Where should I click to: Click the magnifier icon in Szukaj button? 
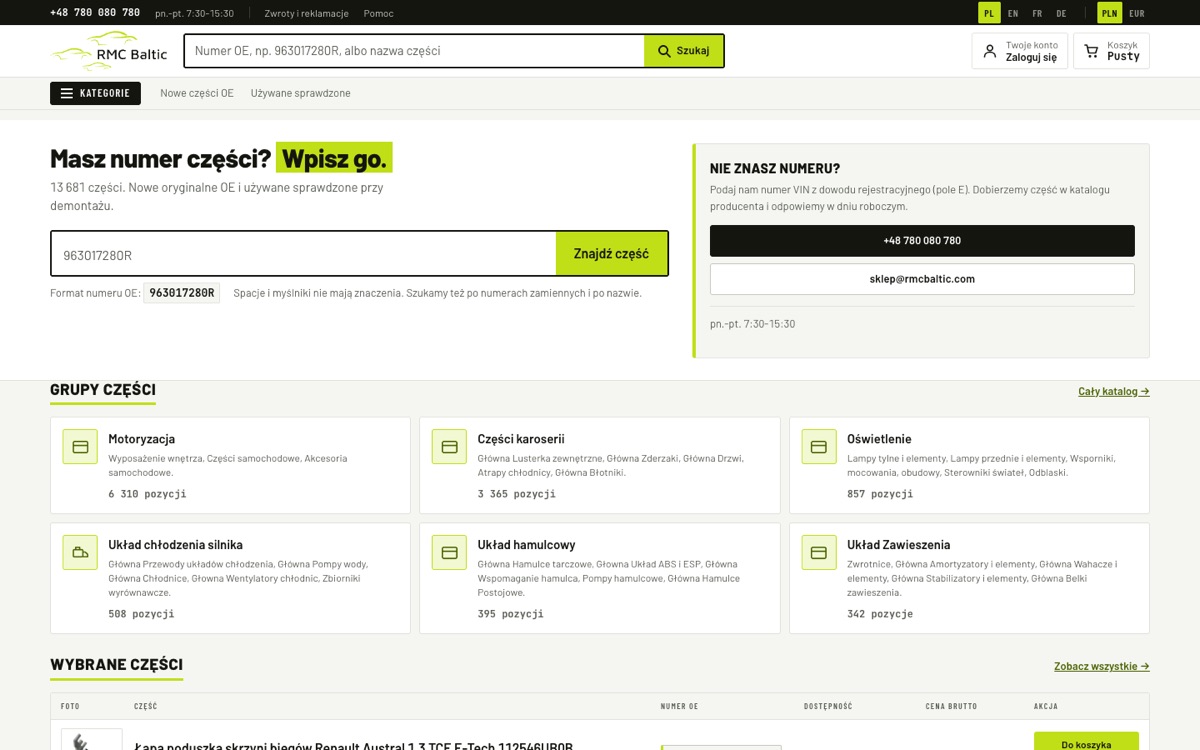click(664, 51)
